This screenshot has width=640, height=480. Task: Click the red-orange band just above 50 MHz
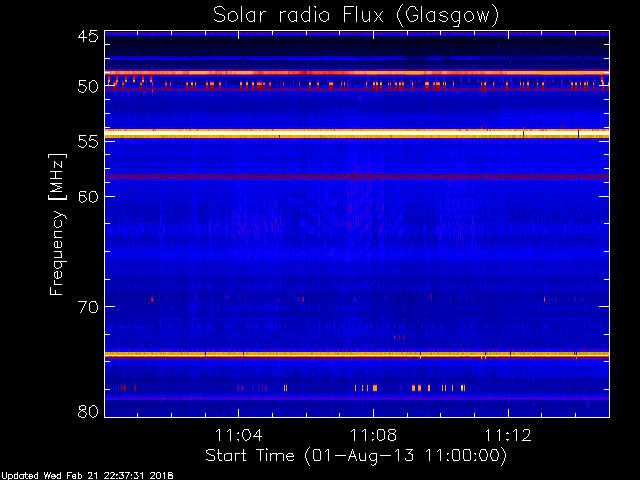357,73
